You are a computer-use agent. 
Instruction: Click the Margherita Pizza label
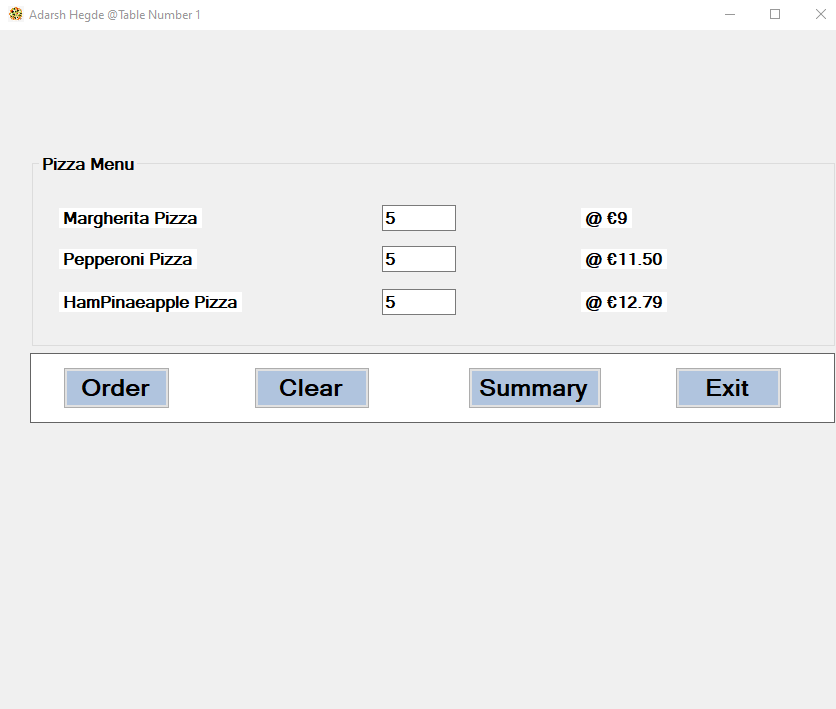point(129,217)
